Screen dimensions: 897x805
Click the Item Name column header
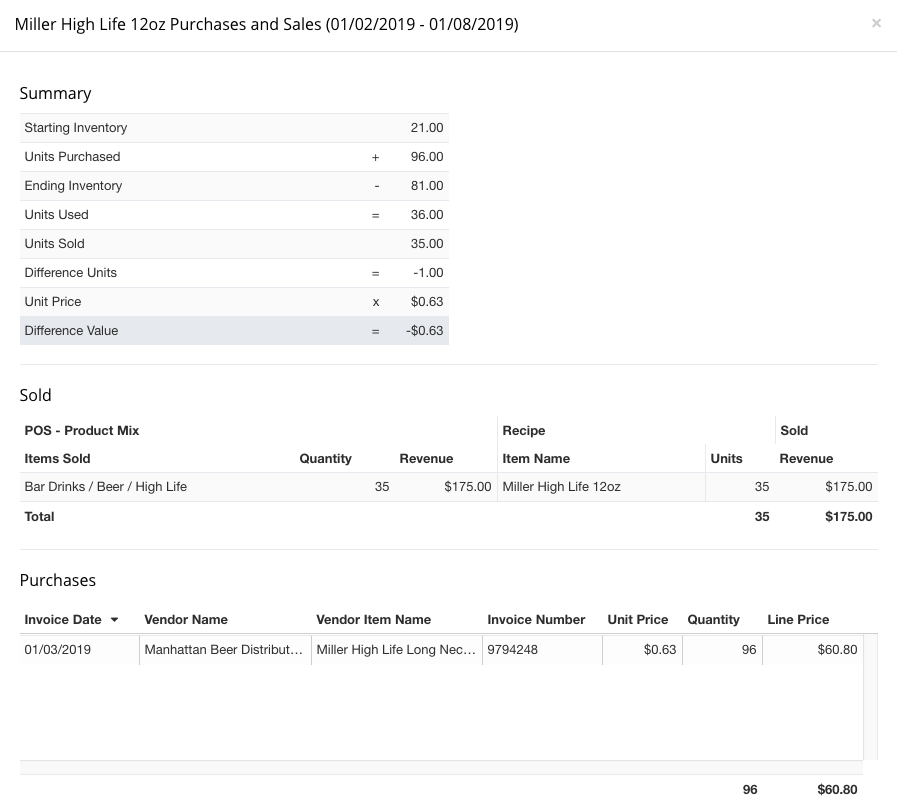tap(536, 459)
